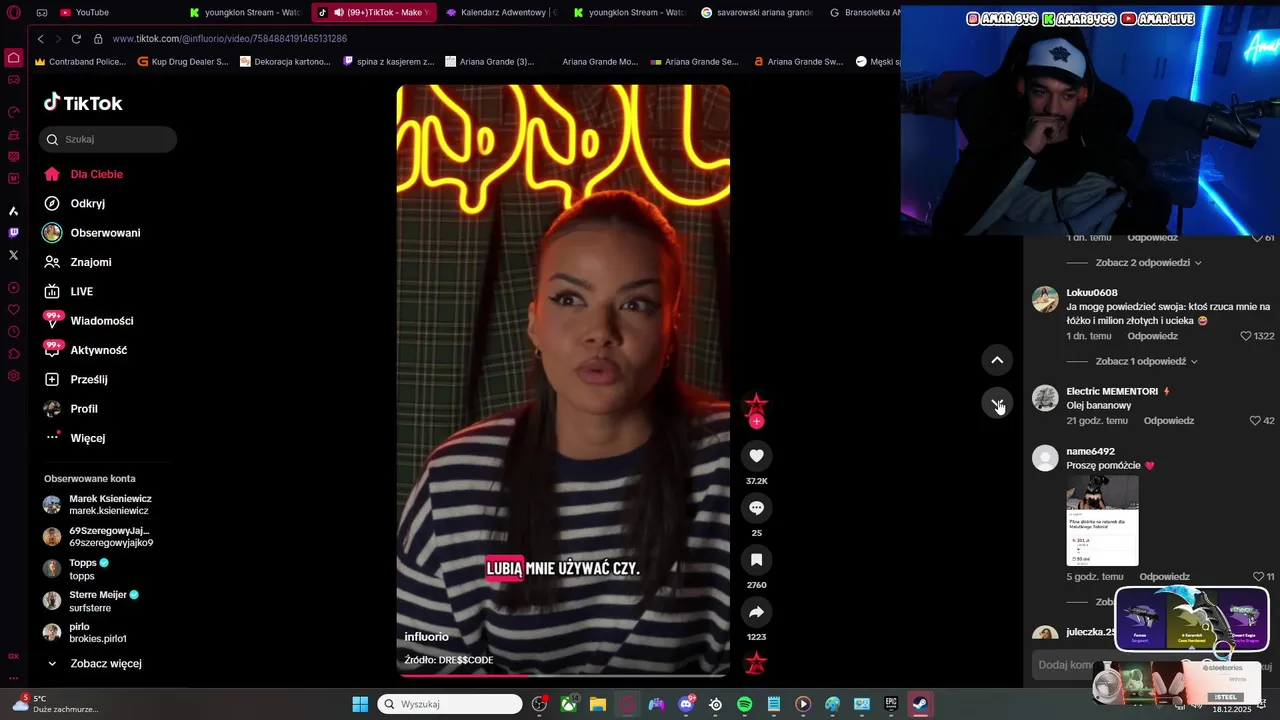Open Windows Start menu

click(360, 704)
